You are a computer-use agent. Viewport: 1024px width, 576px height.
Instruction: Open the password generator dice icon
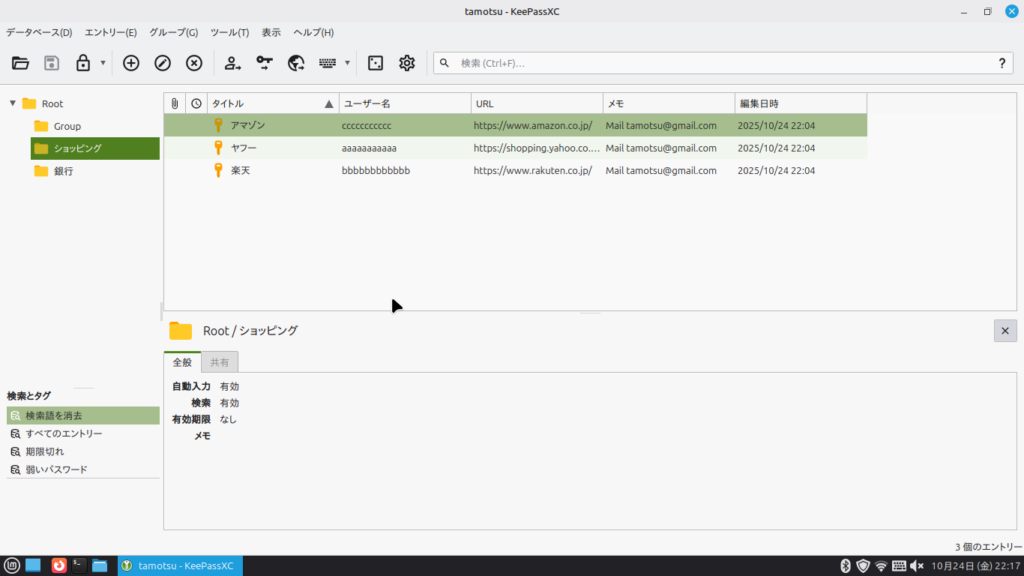375,63
